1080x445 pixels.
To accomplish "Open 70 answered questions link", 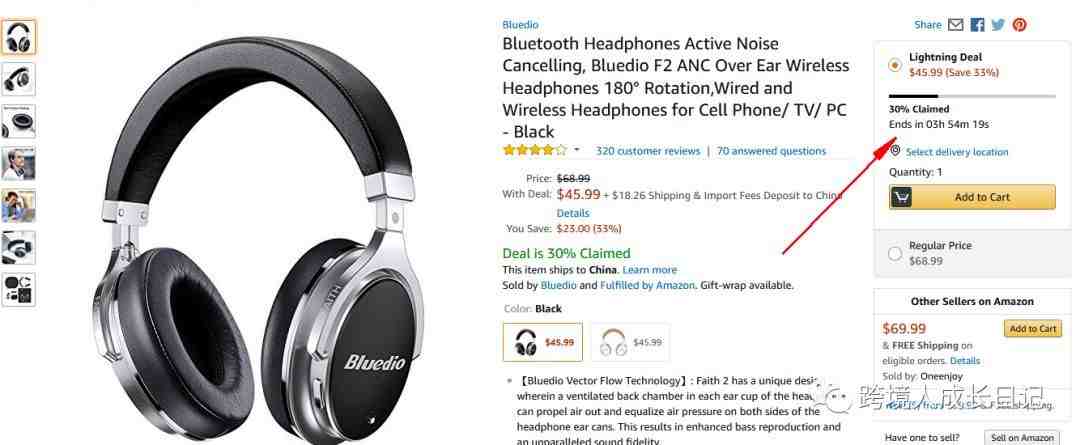I will click(x=771, y=151).
